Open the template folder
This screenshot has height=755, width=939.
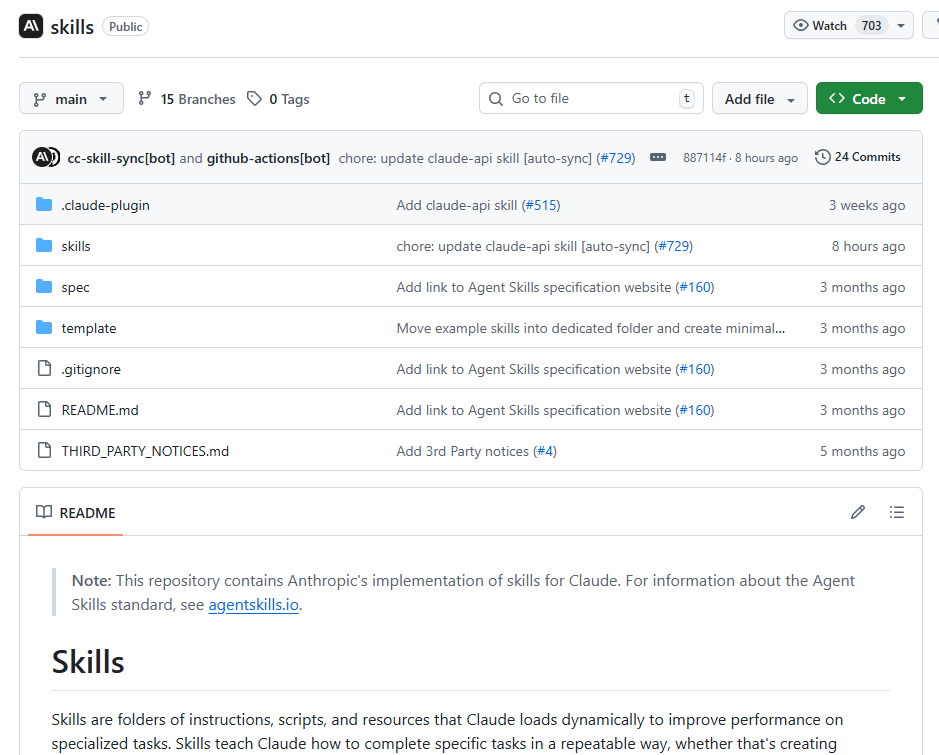[89, 328]
